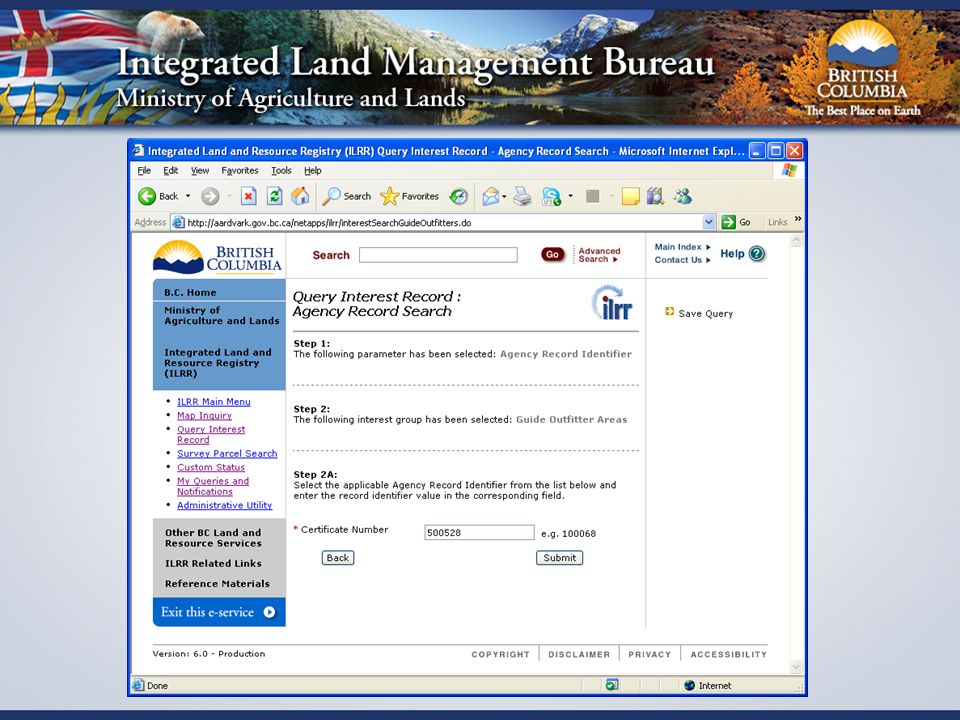The height and width of the screenshot is (720, 960).
Task: Open the Survey Parcel Search link
Action: pyautogui.click(x=227, y=453)
